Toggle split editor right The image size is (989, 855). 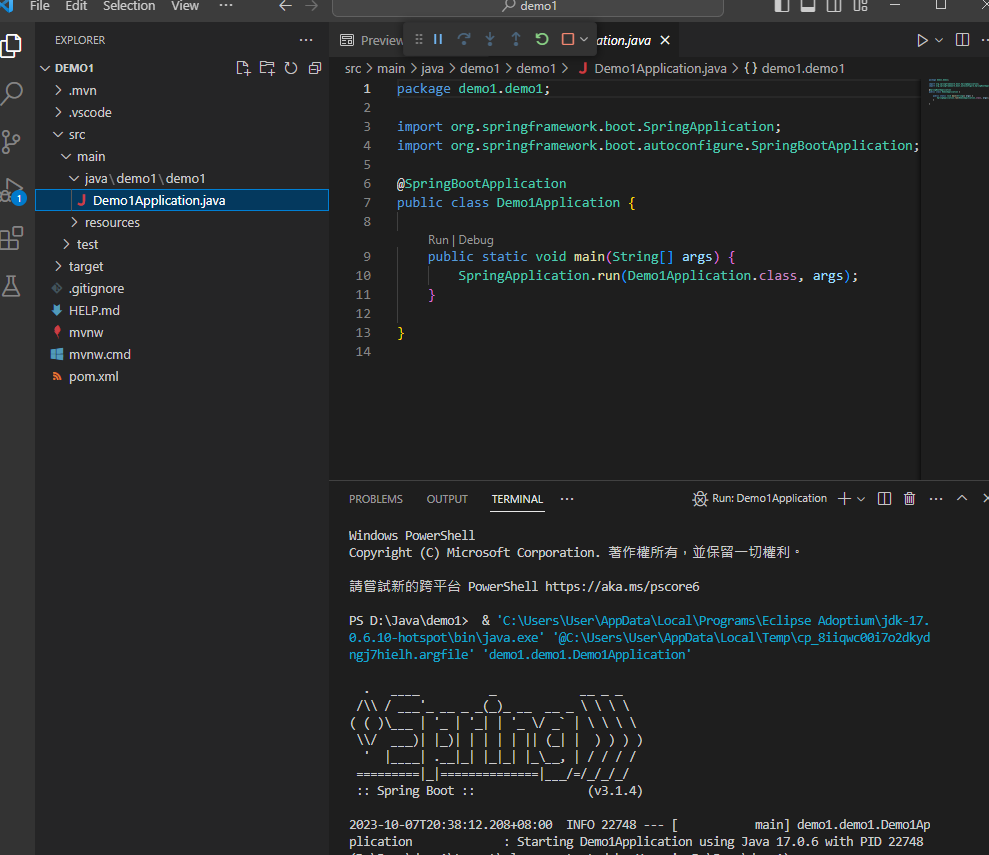tap(962, 40)
